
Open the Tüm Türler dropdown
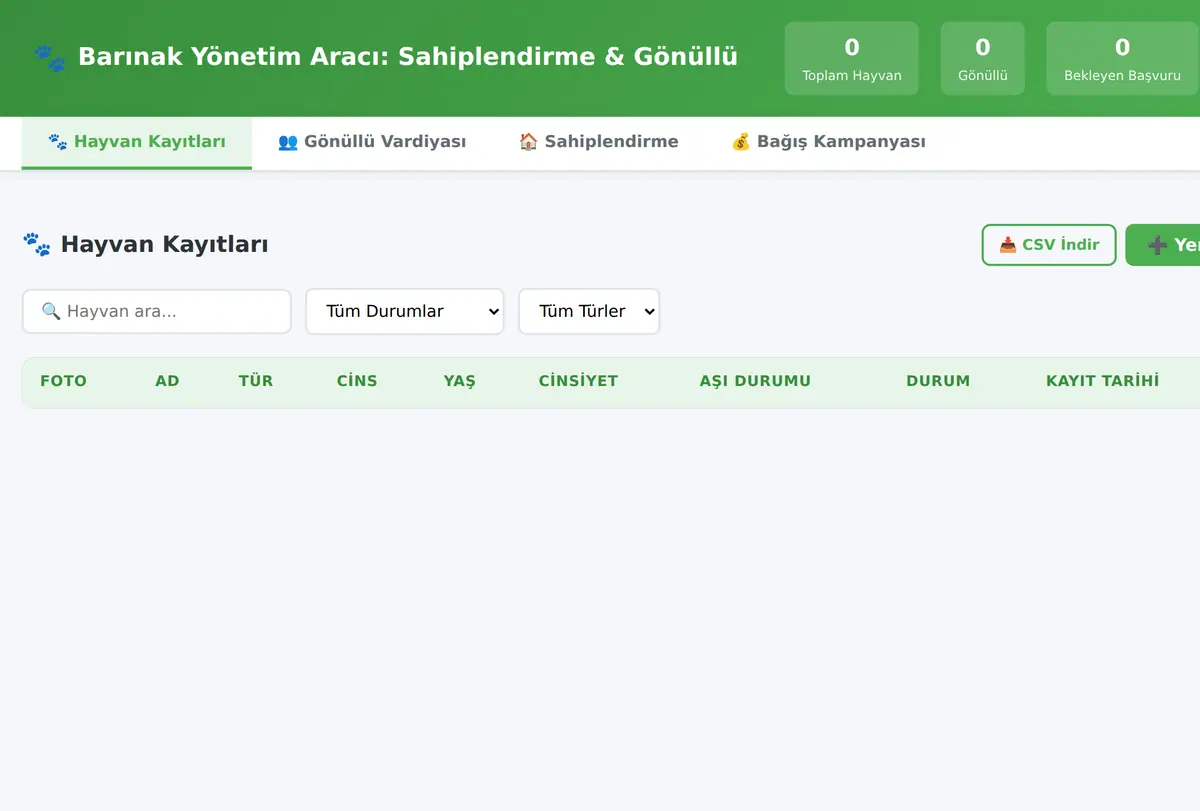[x=589, y=311]
